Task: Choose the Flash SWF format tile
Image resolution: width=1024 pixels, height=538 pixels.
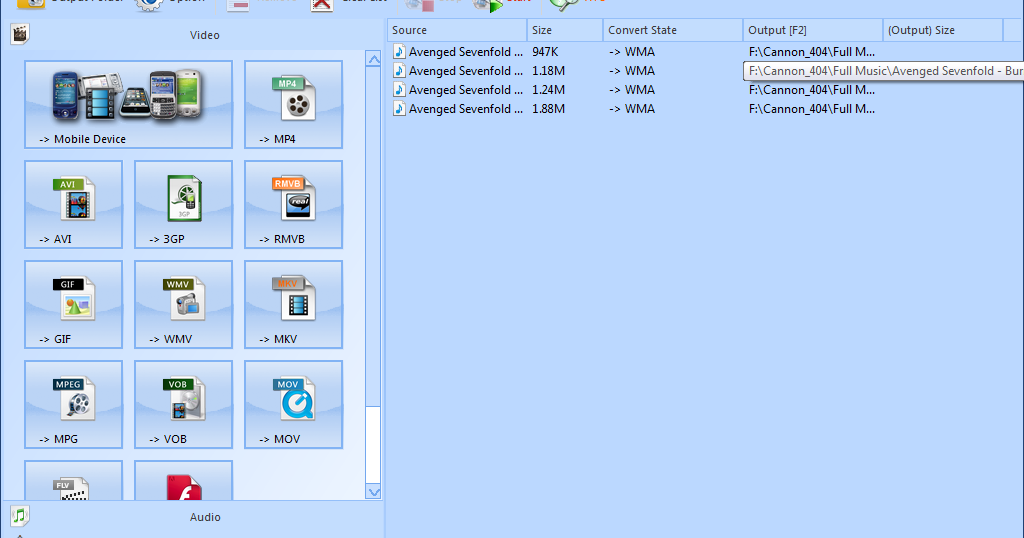Action: click(184, 481)
